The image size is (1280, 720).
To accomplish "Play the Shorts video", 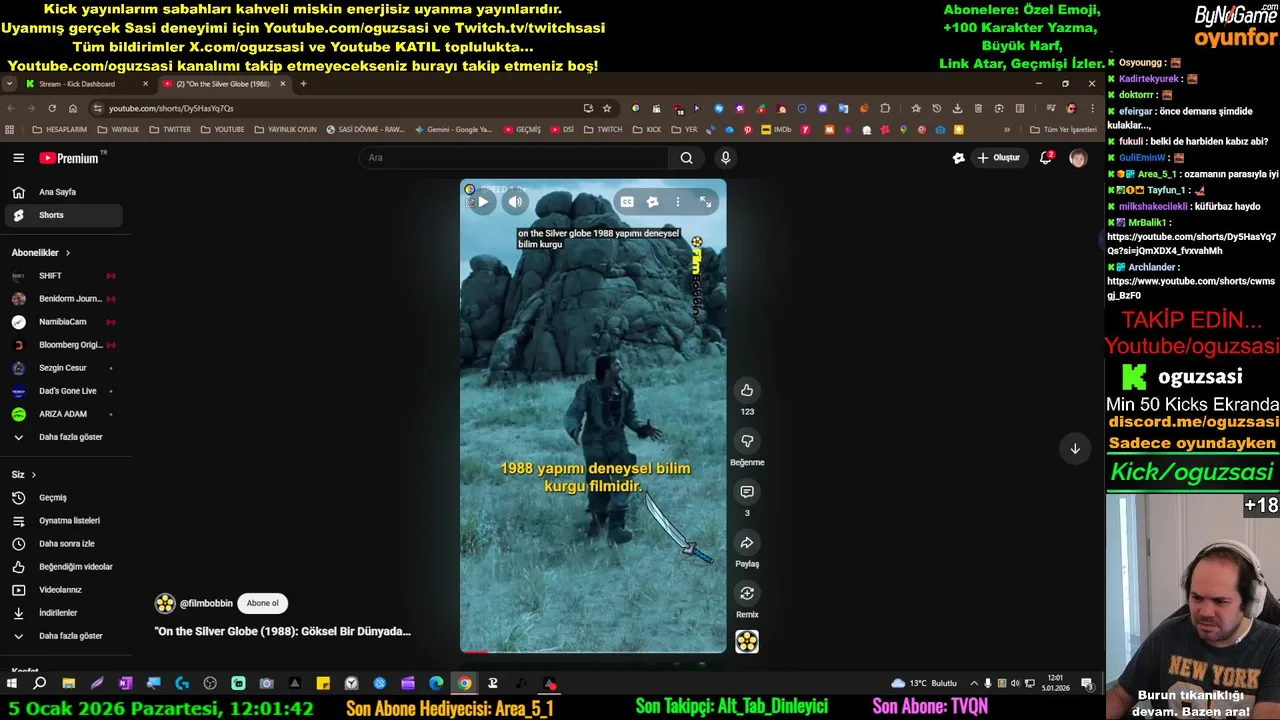I will click(x=483, y=202).
